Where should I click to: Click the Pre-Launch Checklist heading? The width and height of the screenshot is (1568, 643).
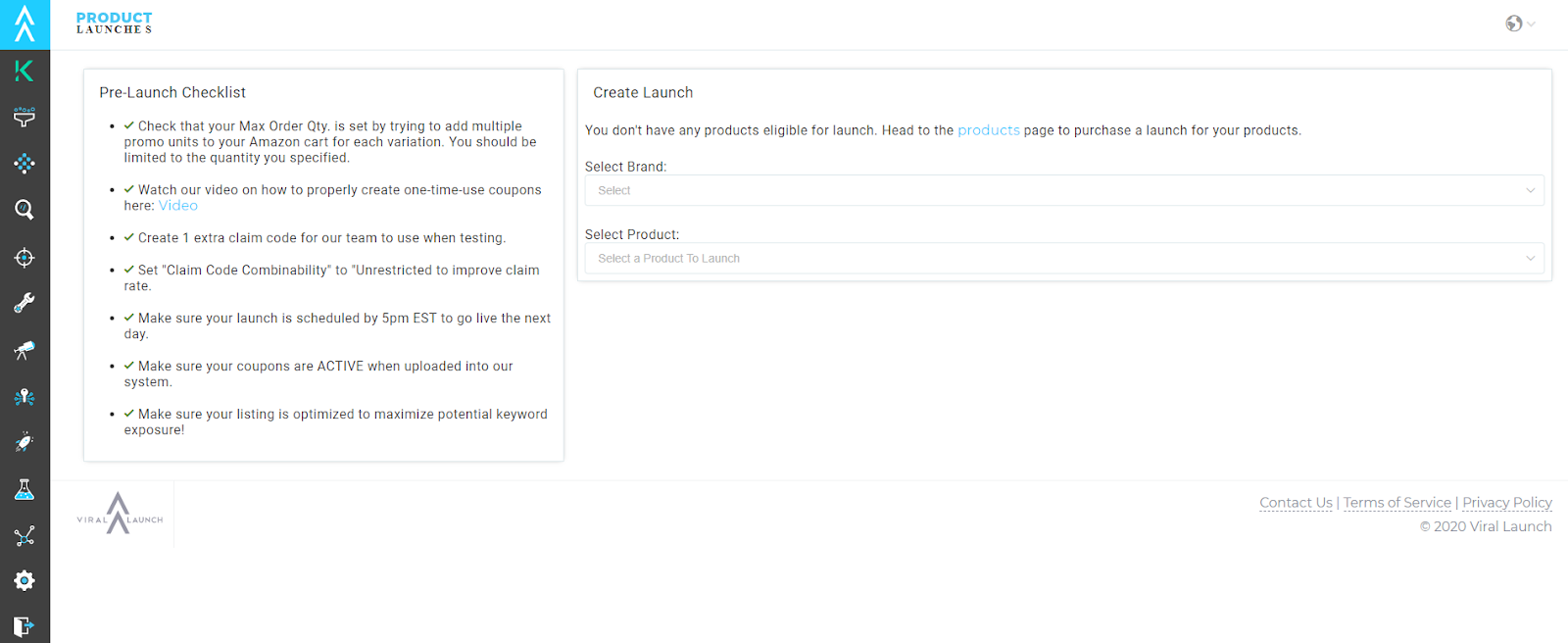pyautogui.click(x=172, y=92)
